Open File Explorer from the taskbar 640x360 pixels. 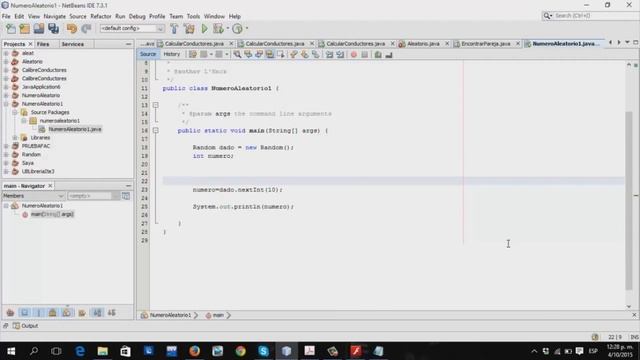(102, 351)
